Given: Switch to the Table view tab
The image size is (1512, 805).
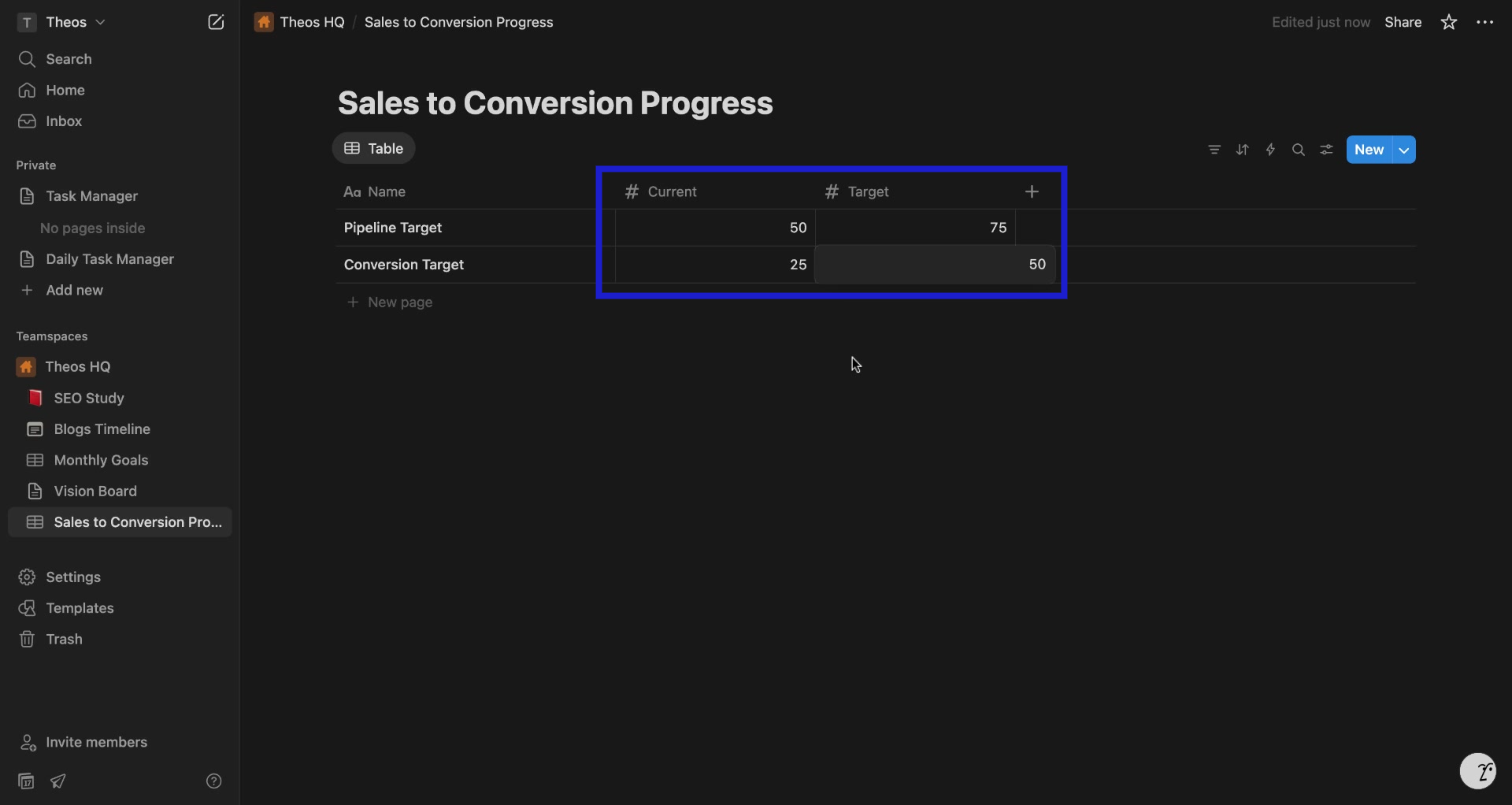Looking at the screenshot, I should [373, 148].
